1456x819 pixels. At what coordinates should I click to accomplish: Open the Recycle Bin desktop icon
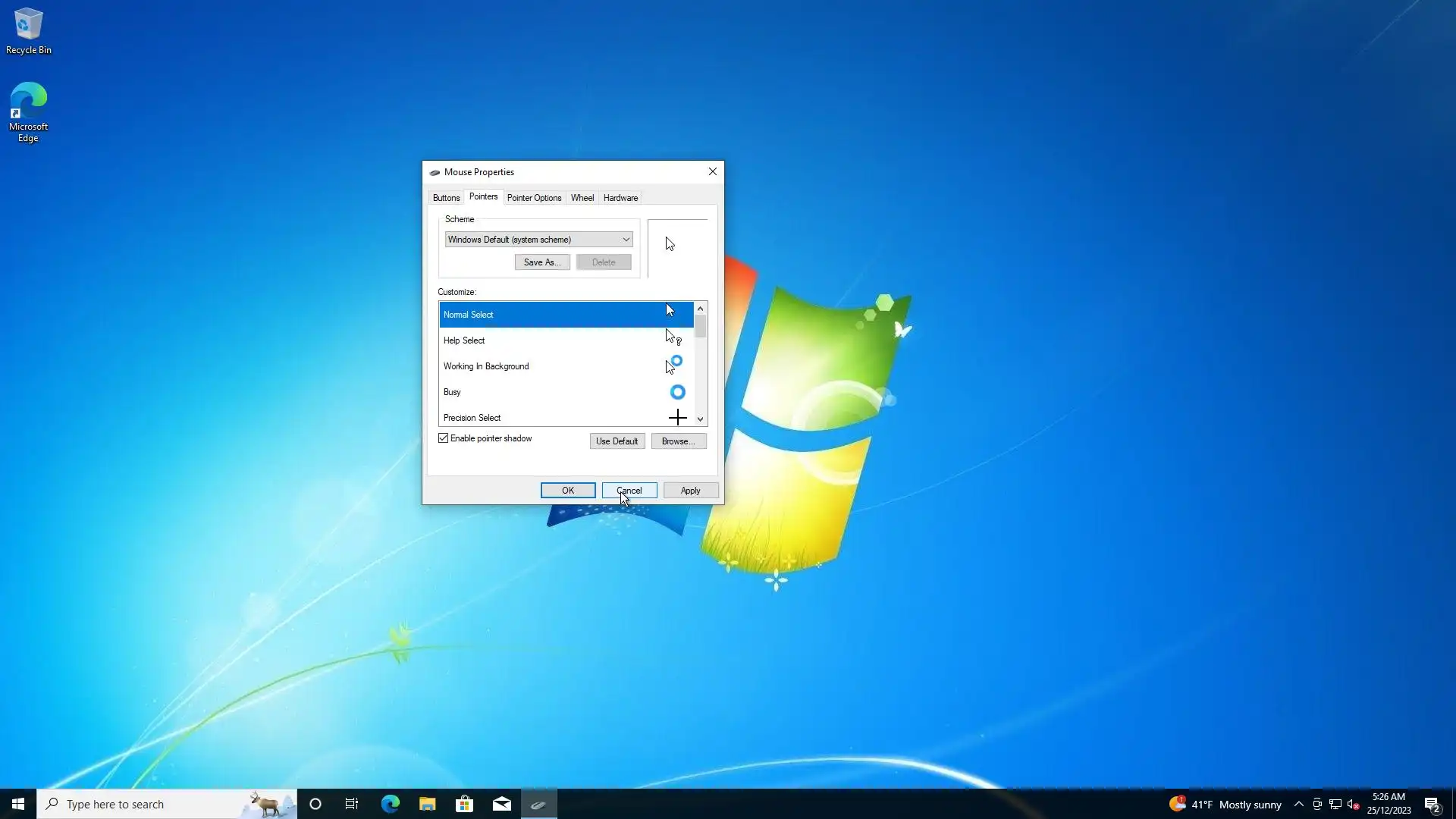pyautogui.click(x=28, y=30)
